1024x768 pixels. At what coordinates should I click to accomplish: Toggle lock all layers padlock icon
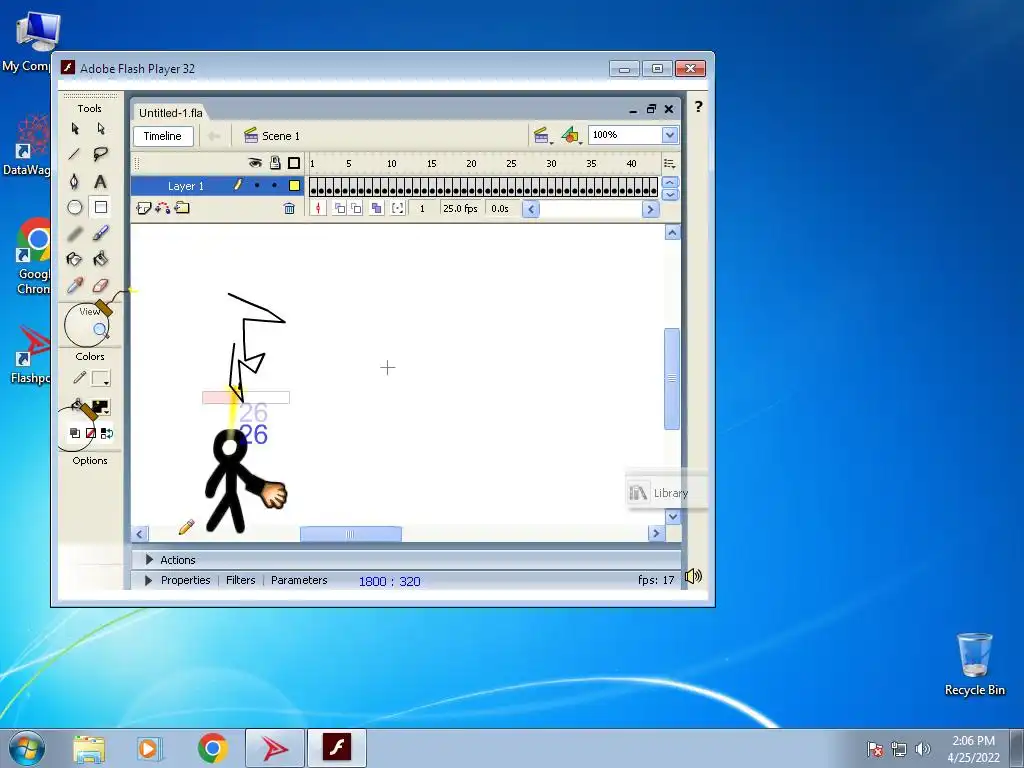pyautogui.click(x=275, y=163)
